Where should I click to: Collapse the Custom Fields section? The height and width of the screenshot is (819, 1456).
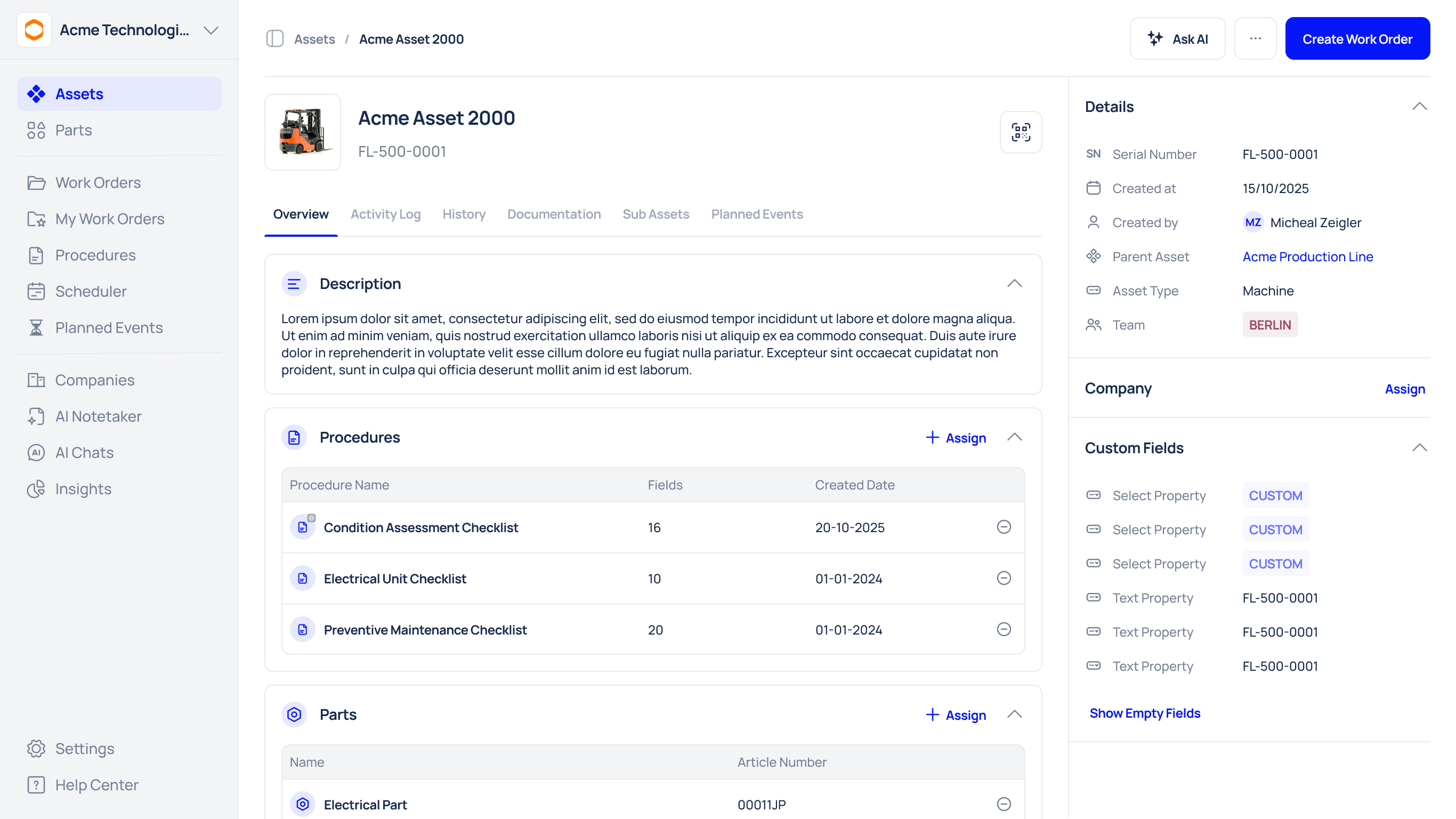coord(1419,448)
